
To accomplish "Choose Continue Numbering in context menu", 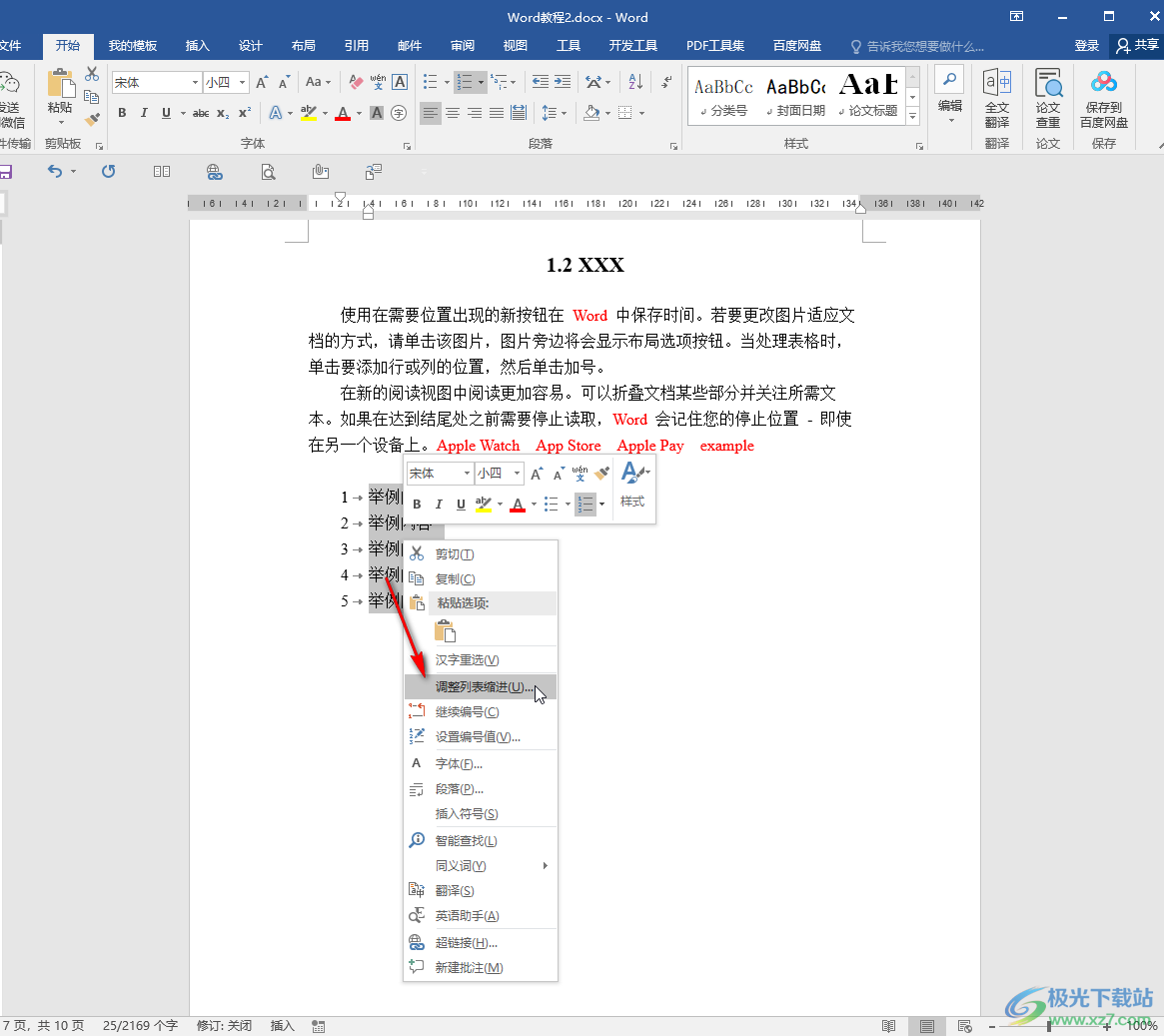I will point(481,712).
